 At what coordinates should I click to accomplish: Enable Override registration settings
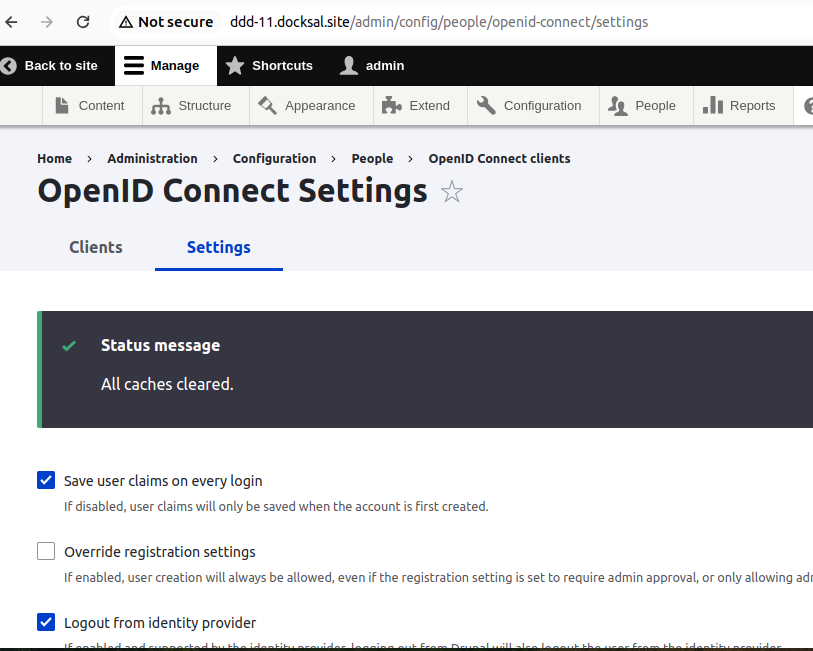(x=45, y=551)
